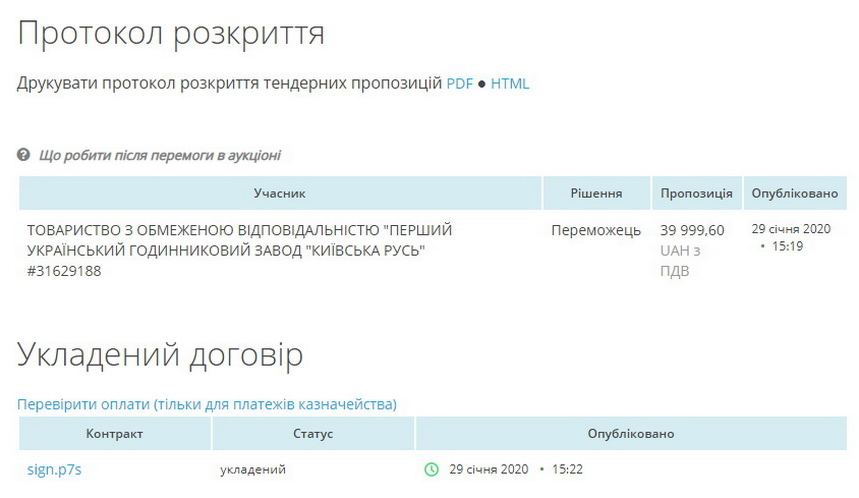Click the 15:22 contract publication time
This screenshot has width=859, height=498.
coord(567,469)
